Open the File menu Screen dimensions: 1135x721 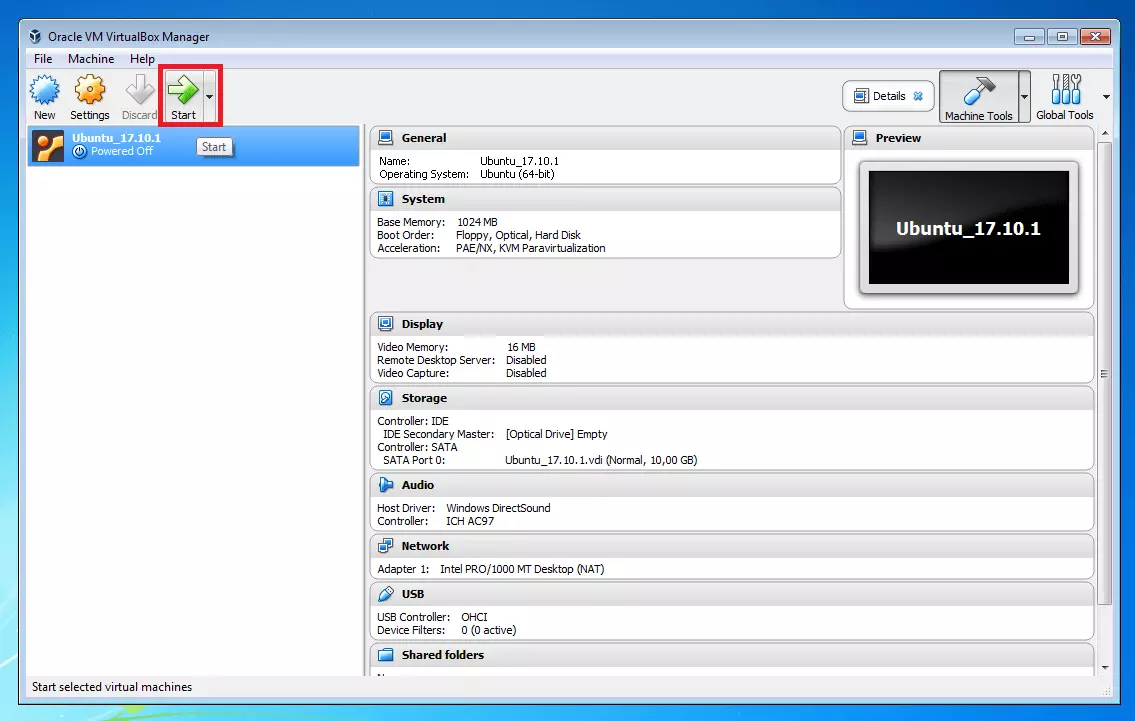pyautogui.click(x=43, y=59)
